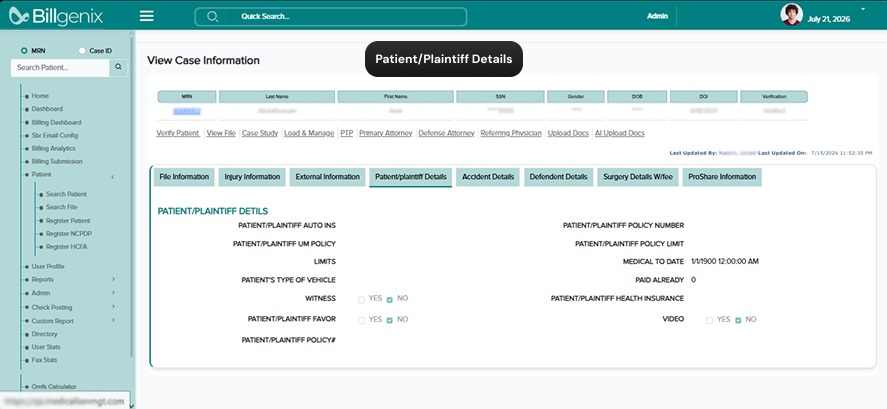Screen dimensions: 887x409
Task: Open Register NCPDP submenu item
Action: pyautogui.click(x=68, y=234)
